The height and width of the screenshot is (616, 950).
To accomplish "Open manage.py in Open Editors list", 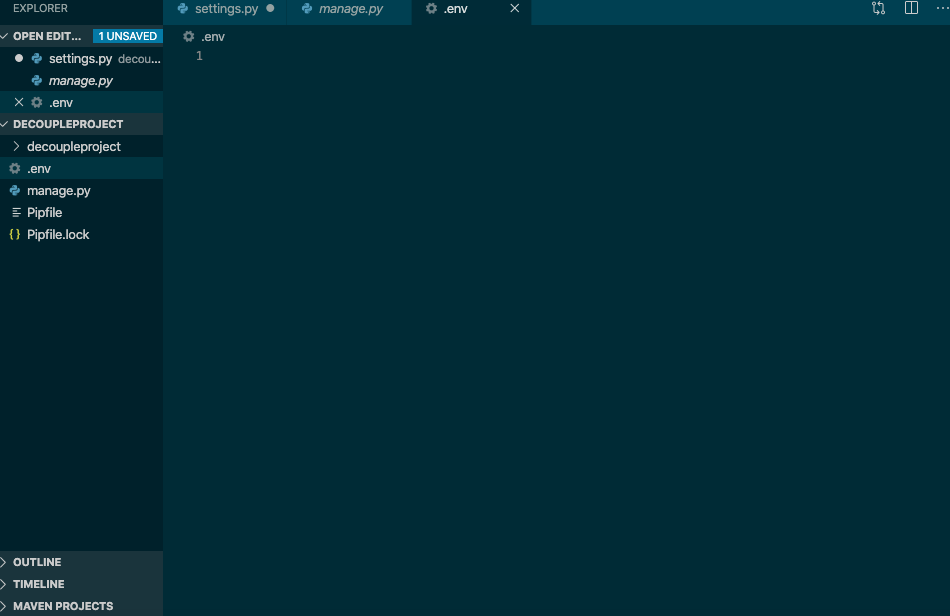I will point(81,81).
